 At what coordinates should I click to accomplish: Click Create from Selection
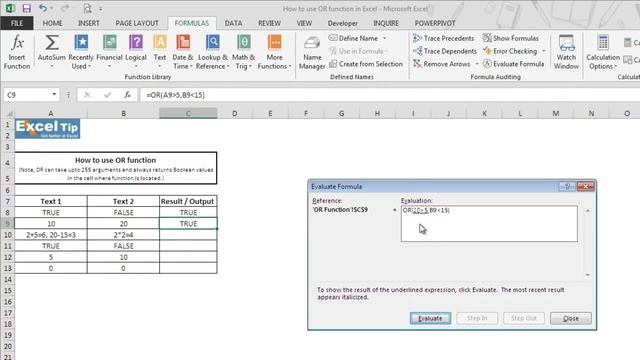point(366,64)
